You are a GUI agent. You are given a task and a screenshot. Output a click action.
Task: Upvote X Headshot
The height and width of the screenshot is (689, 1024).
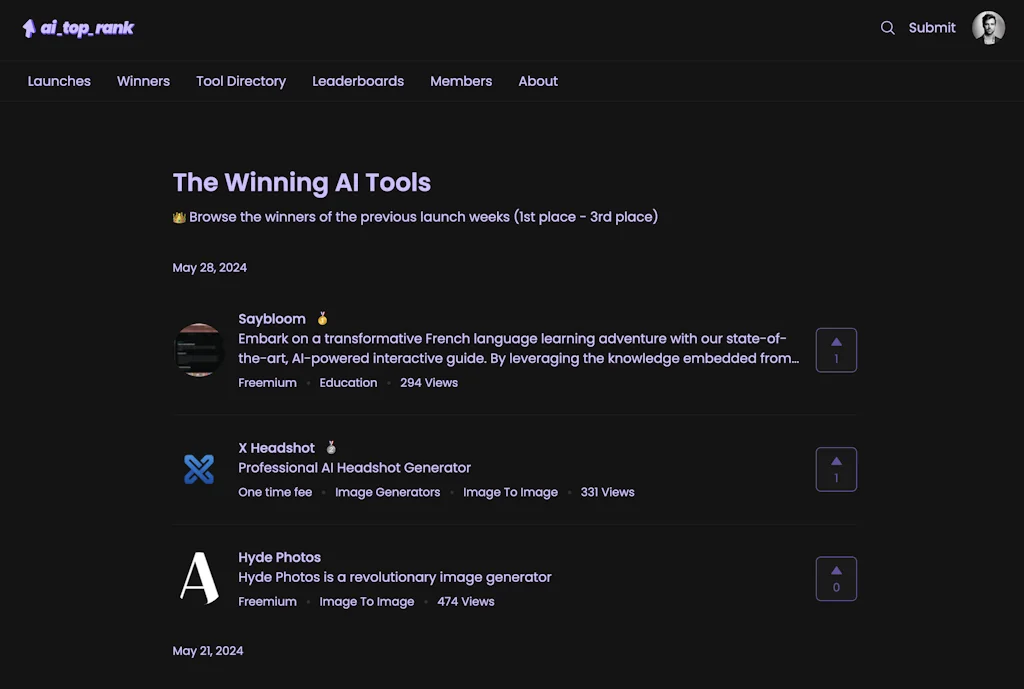pos(836,469)
